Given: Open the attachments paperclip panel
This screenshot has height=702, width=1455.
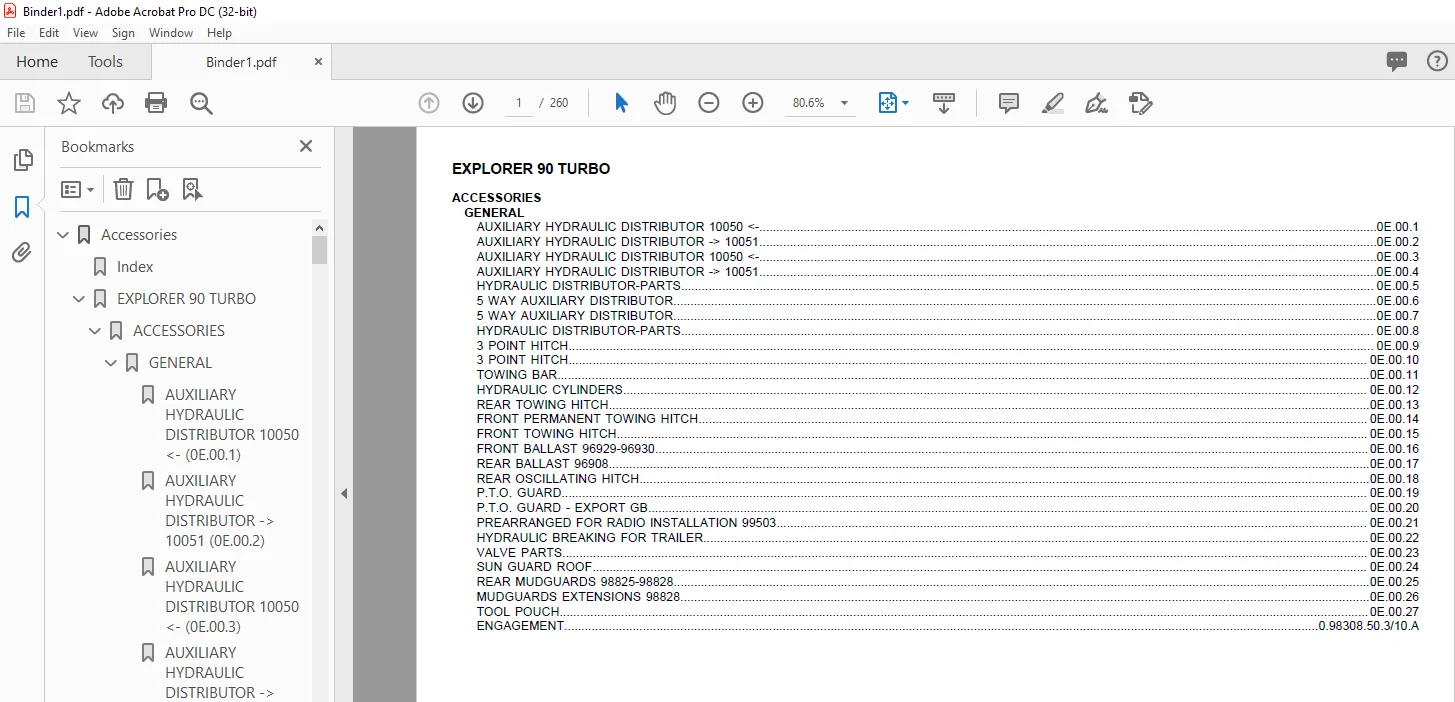Looking at the screenshot, I should click(x=22, y=253).
